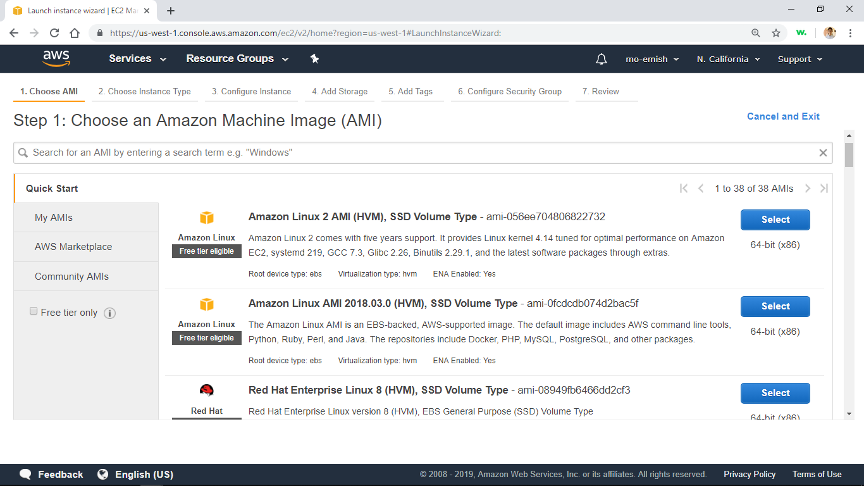Open the Terms of Use link
The image size is (864, 487).
(x=817, y=474)
